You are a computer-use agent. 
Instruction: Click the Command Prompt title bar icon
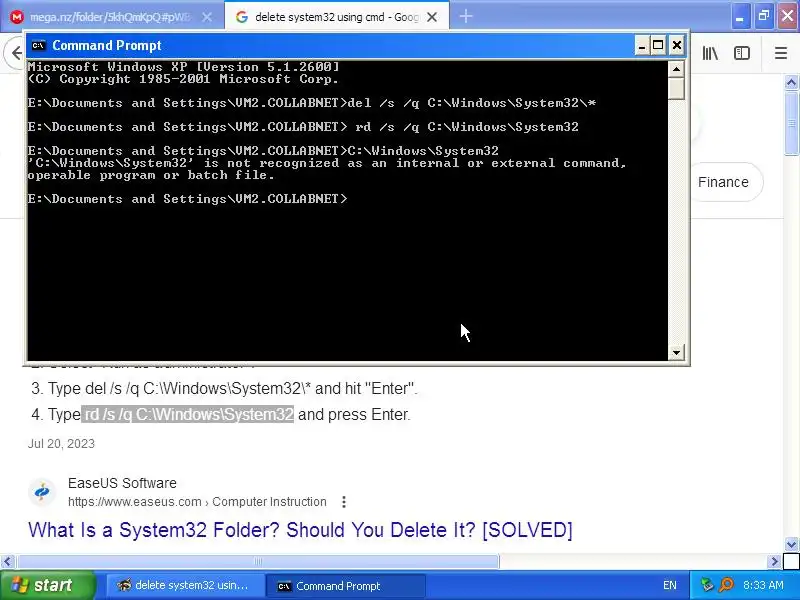coord(38,45)
